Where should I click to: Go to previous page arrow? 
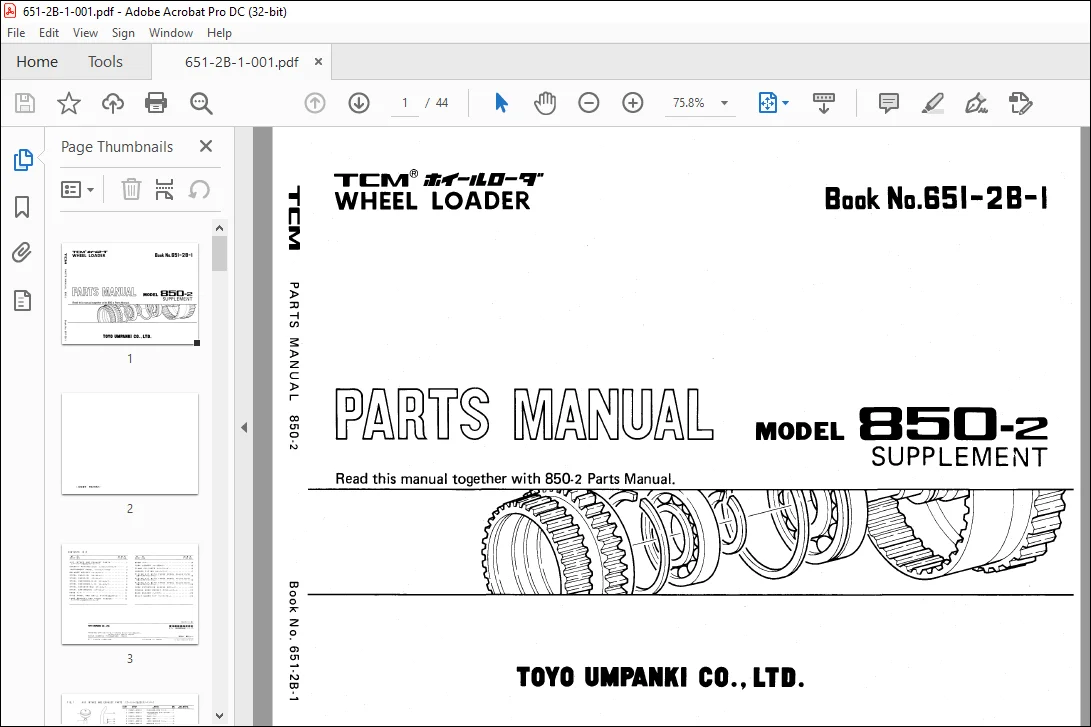[314, 103]
